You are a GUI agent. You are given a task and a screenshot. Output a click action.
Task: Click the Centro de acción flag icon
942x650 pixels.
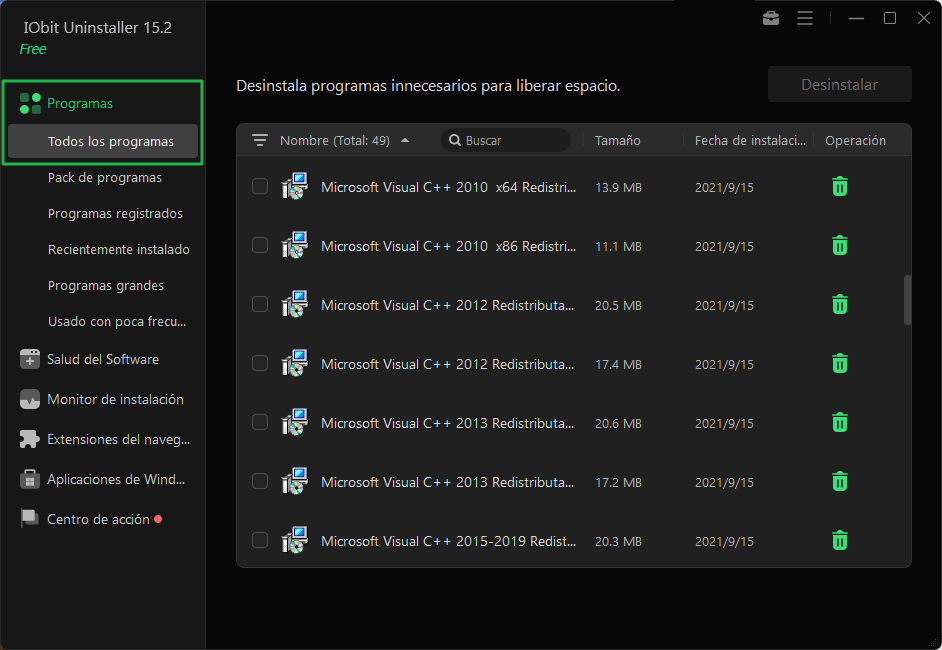coord(29,518)
